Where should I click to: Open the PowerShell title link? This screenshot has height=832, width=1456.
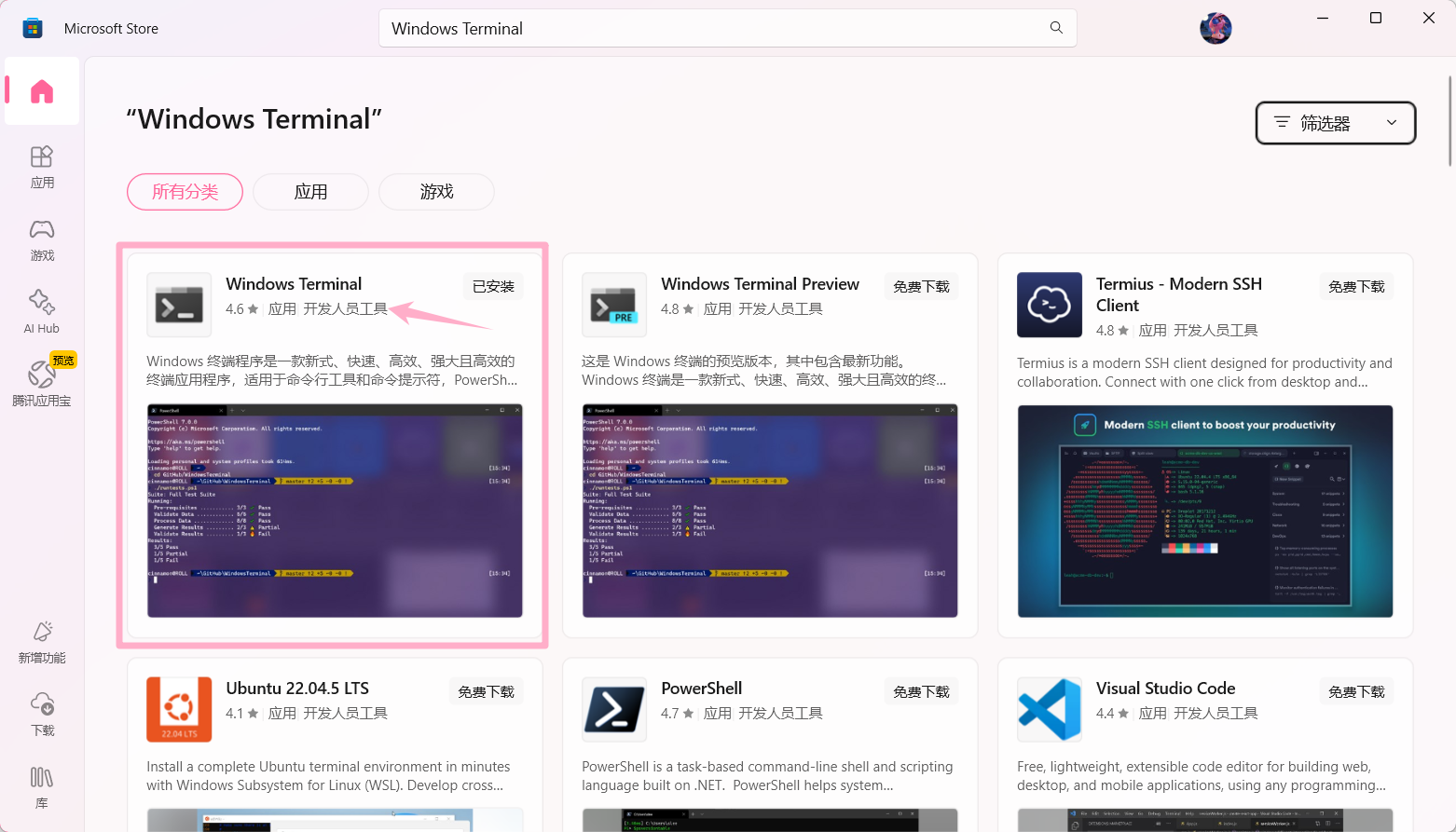pos(701,689)
